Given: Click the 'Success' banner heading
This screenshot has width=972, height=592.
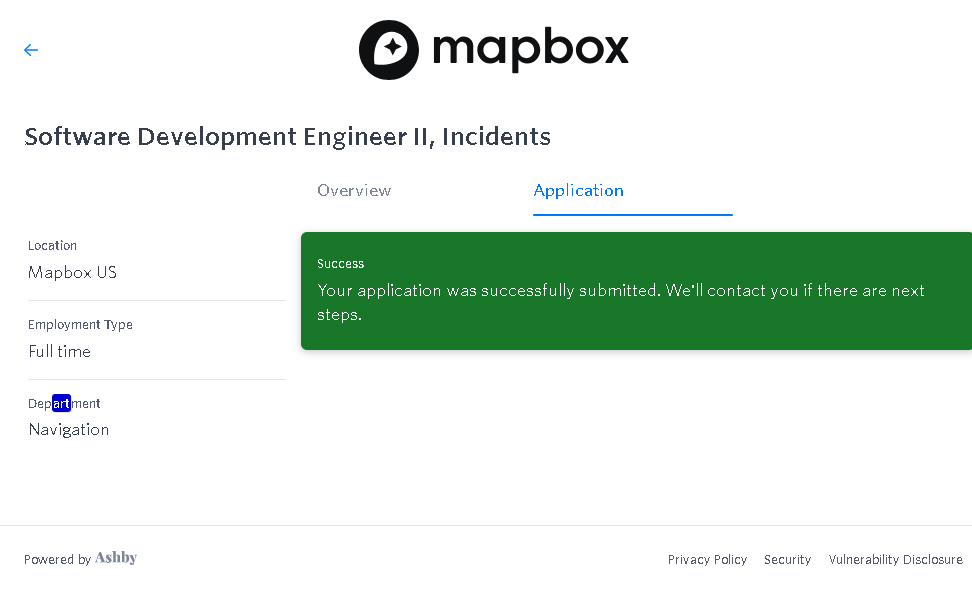Looking at the screenshot, I should point(340,264).
